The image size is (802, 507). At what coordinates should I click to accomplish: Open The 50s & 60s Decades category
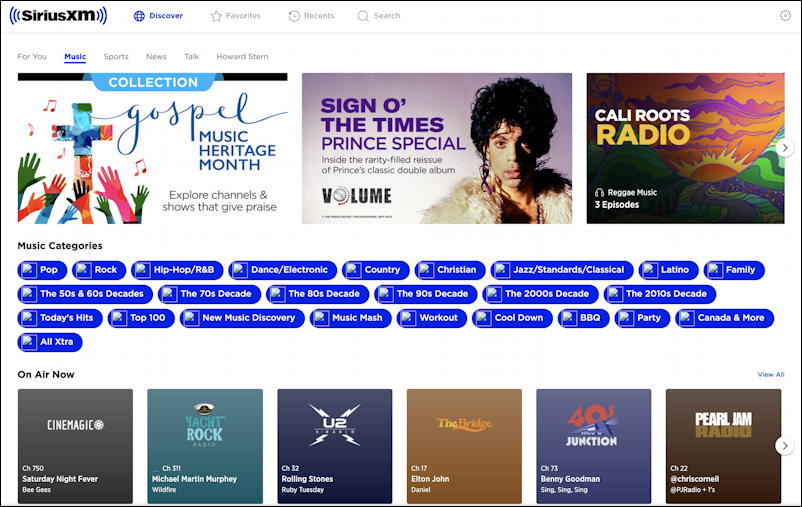click(x=85, y=294)
